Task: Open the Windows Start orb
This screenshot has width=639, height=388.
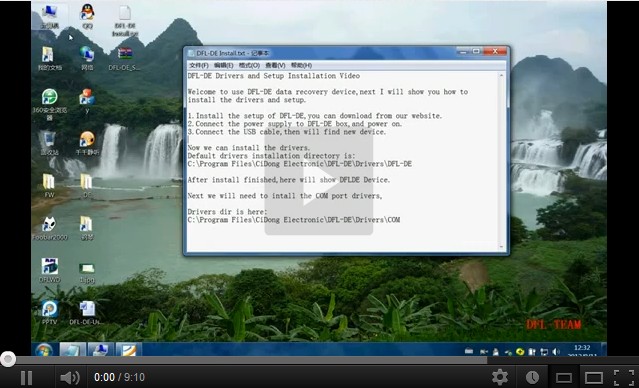Action: (44, 350)
